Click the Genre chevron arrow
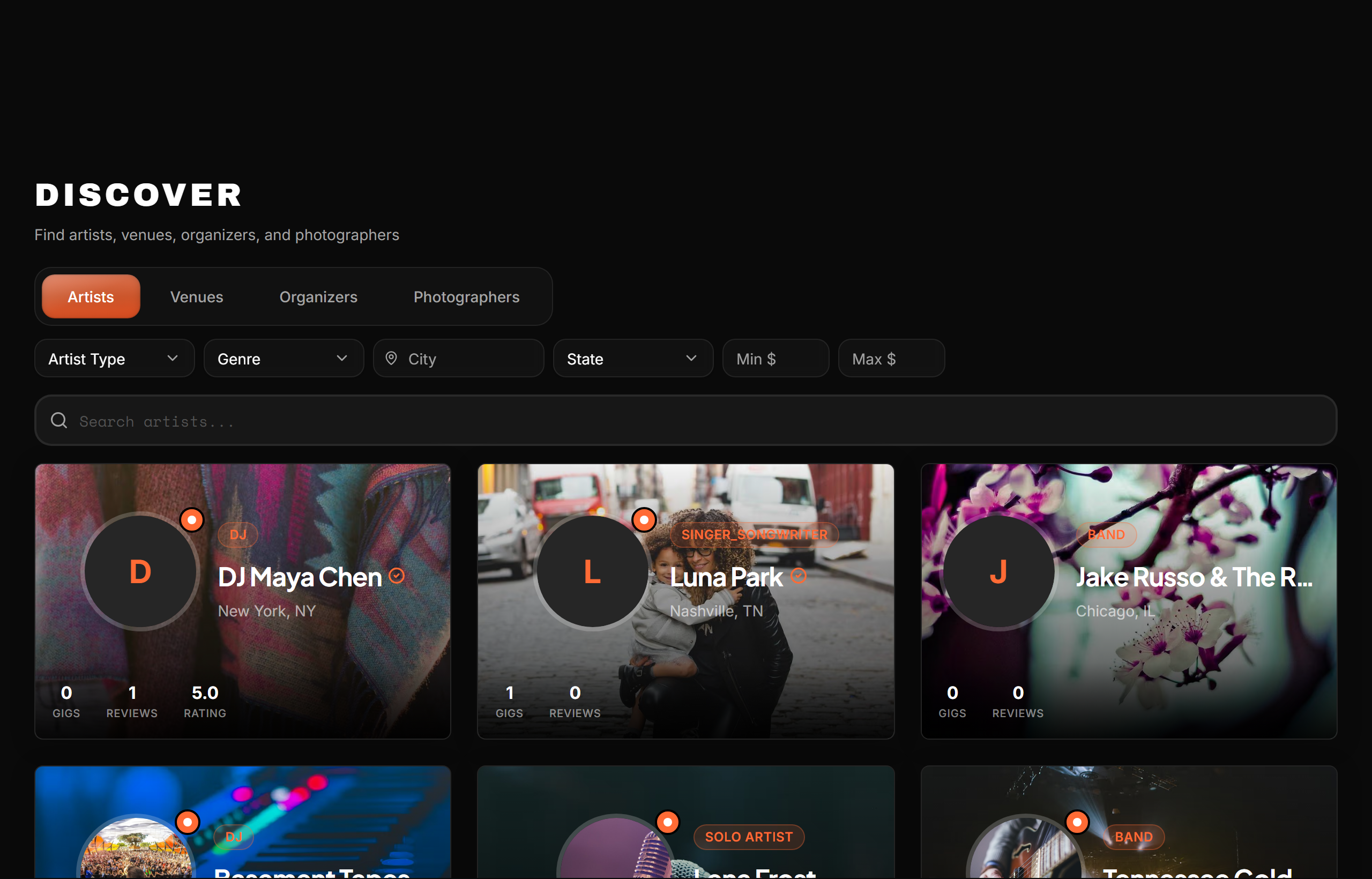 point(342,359)
